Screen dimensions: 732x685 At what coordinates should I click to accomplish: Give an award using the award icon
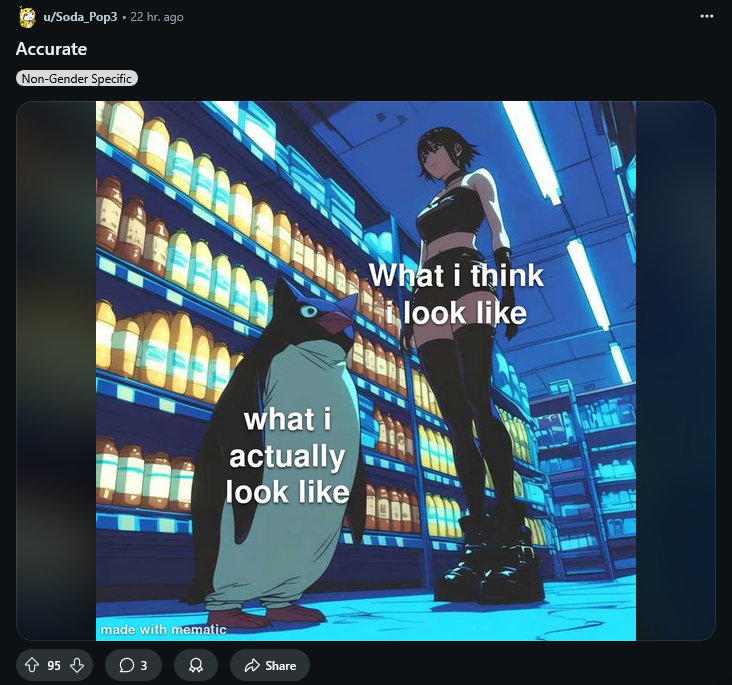195,665
